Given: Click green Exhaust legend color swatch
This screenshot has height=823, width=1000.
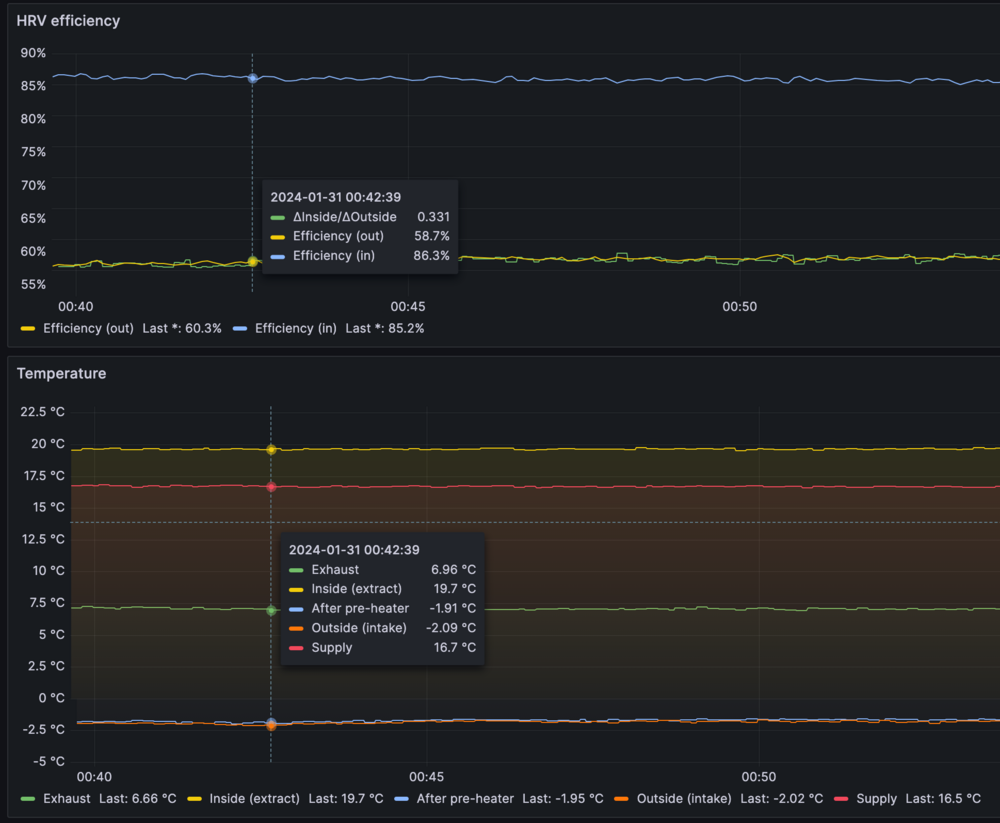Looking at the screenshot, I should click(27, 799).
